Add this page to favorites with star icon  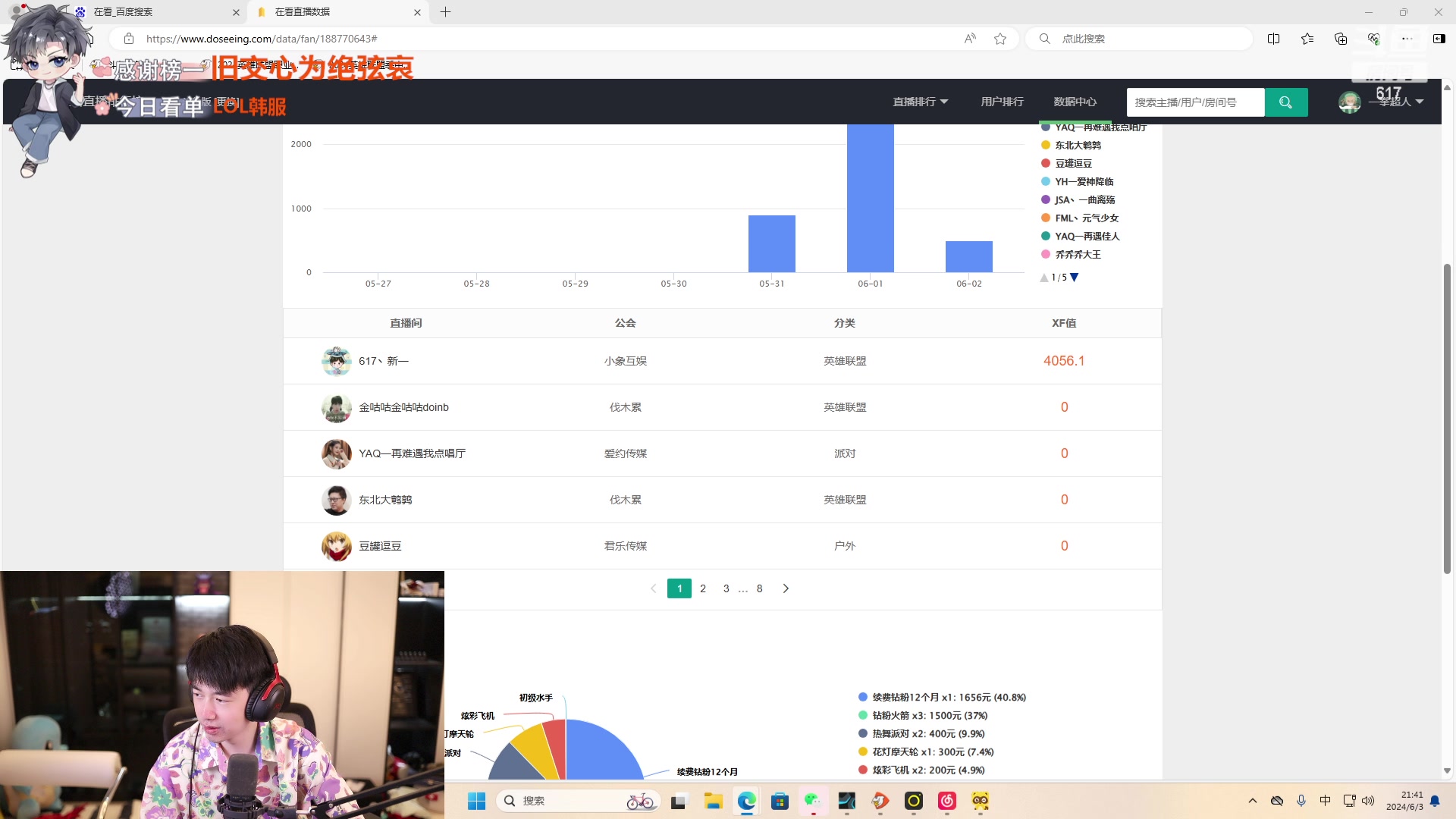[1000, 39]
